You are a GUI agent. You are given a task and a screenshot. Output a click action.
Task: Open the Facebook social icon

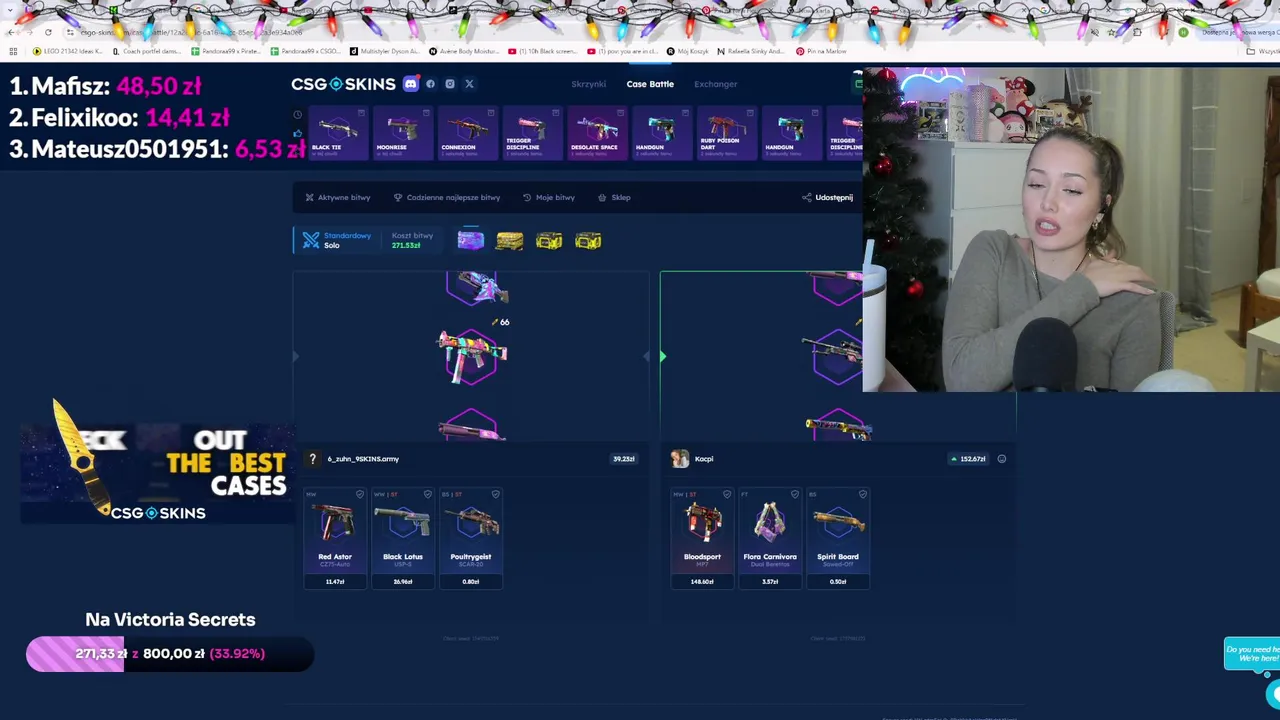pos(431,84)
